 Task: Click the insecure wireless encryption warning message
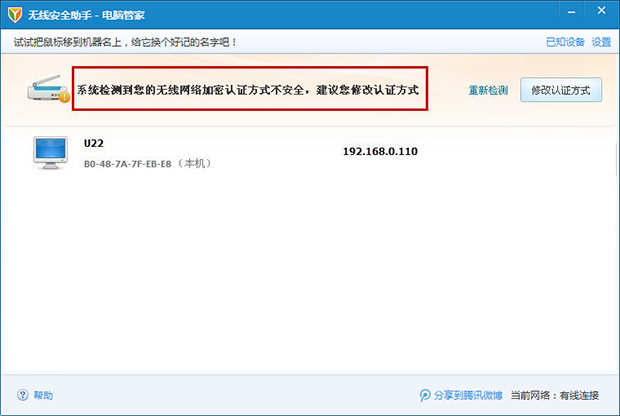[x=248, y=90]
